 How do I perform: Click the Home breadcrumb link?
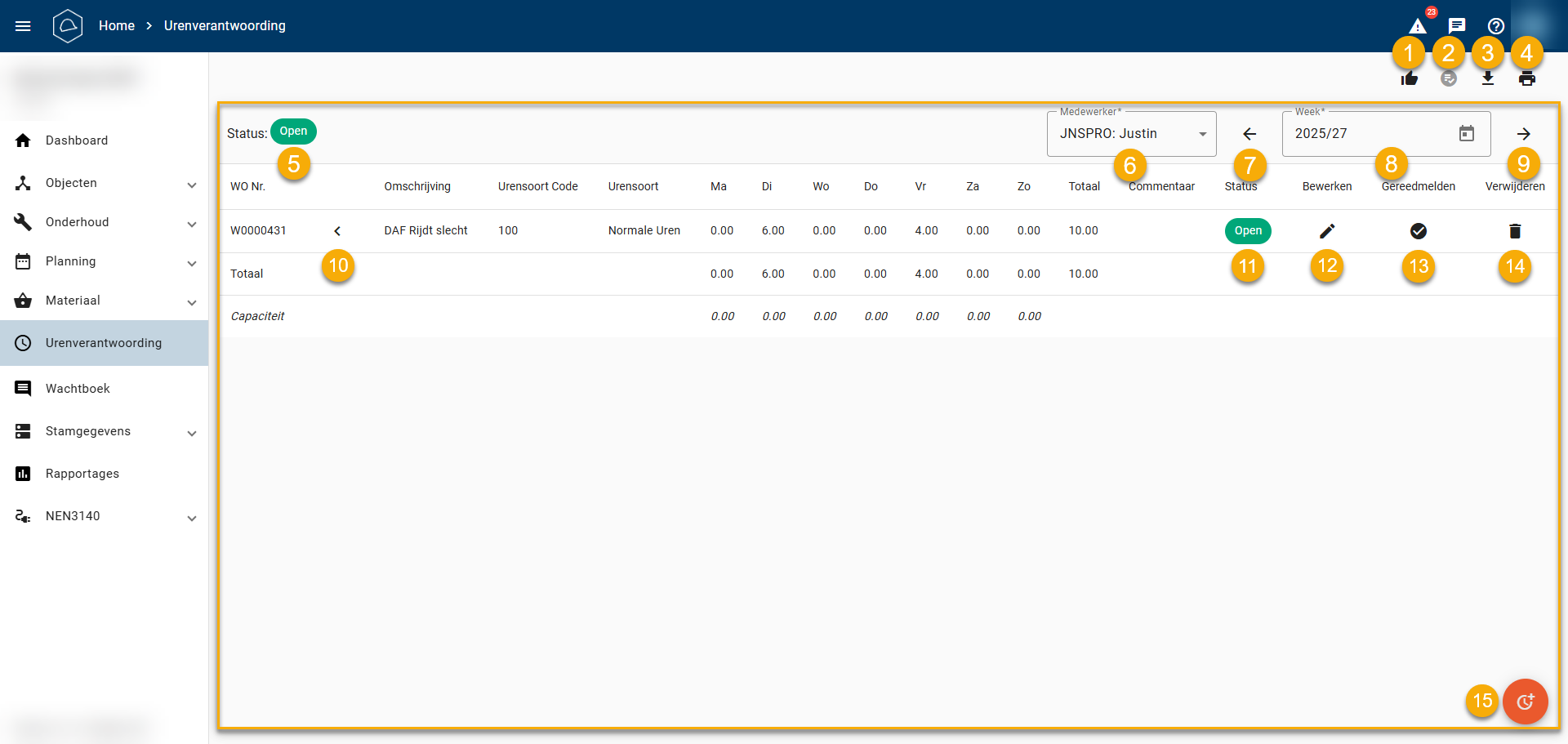[x=117, y=26]
